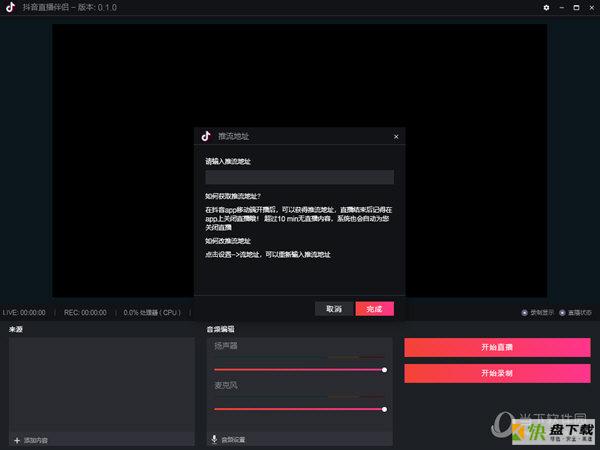Click the REC: 00:00:00 status text
This screenshot has height=450, width=600.
coord(85,313)
